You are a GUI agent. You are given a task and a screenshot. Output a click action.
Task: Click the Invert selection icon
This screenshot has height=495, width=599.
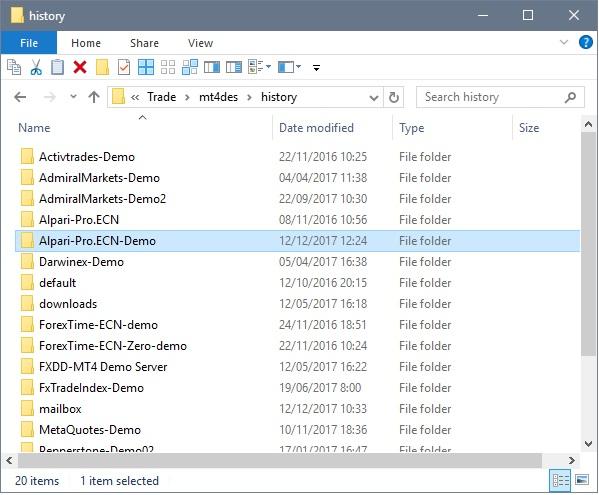(190, 67)
